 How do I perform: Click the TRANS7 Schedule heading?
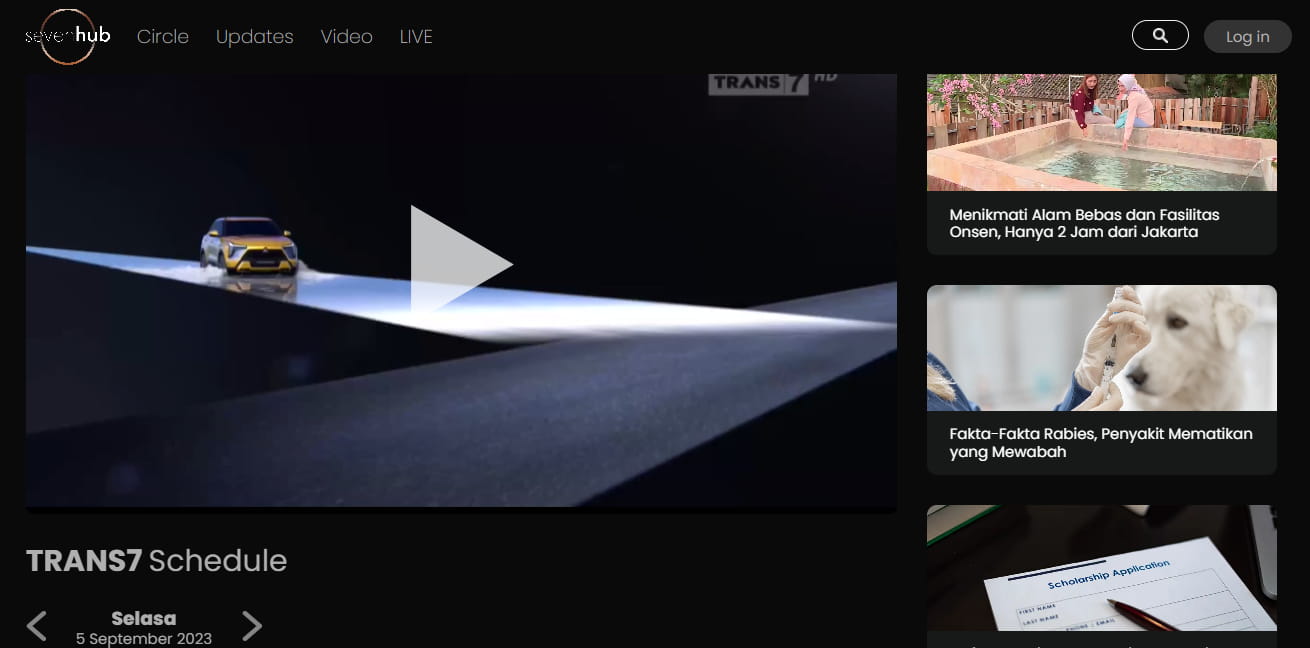tap(156, 561)
